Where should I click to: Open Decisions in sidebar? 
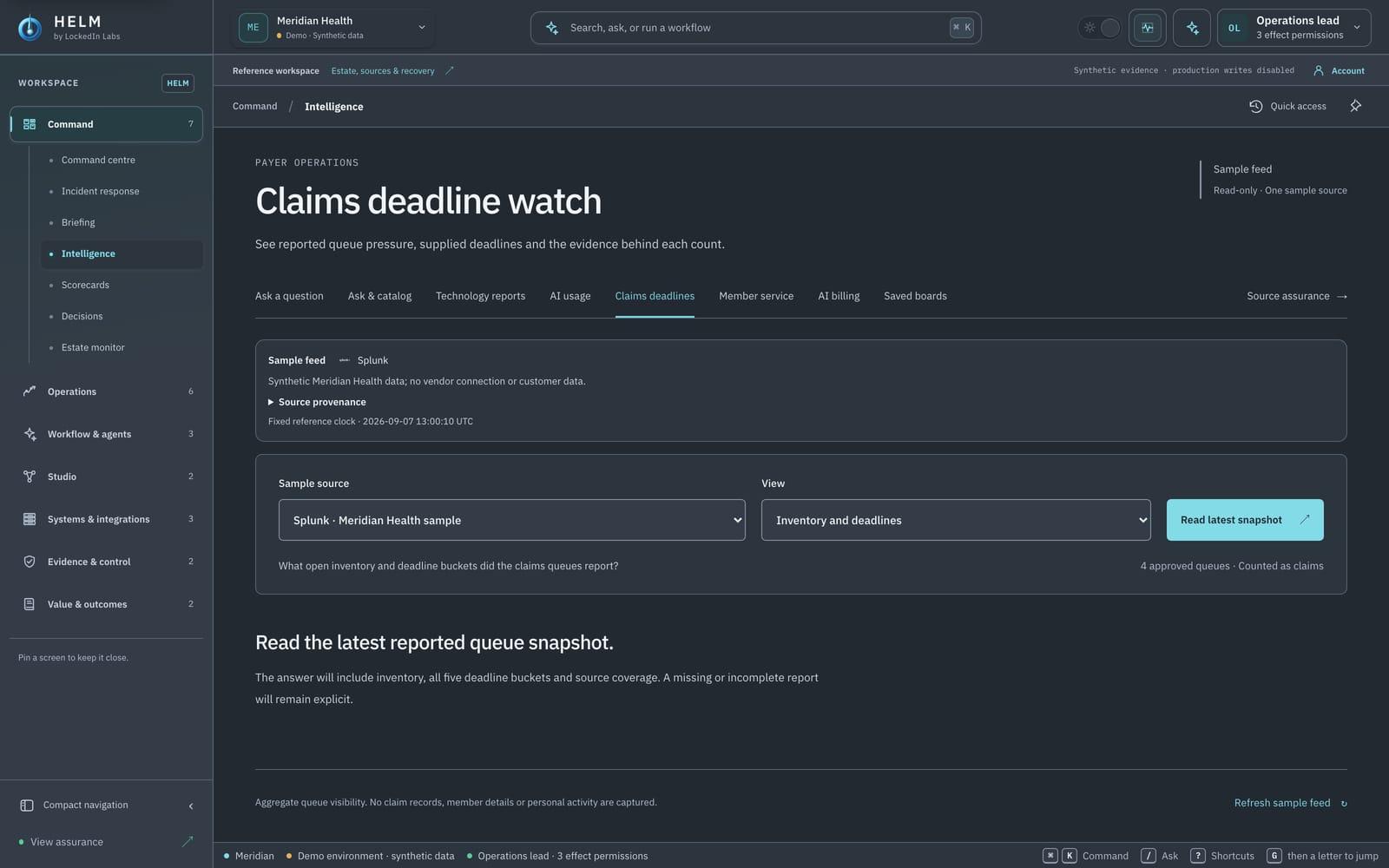click(122, 316)
